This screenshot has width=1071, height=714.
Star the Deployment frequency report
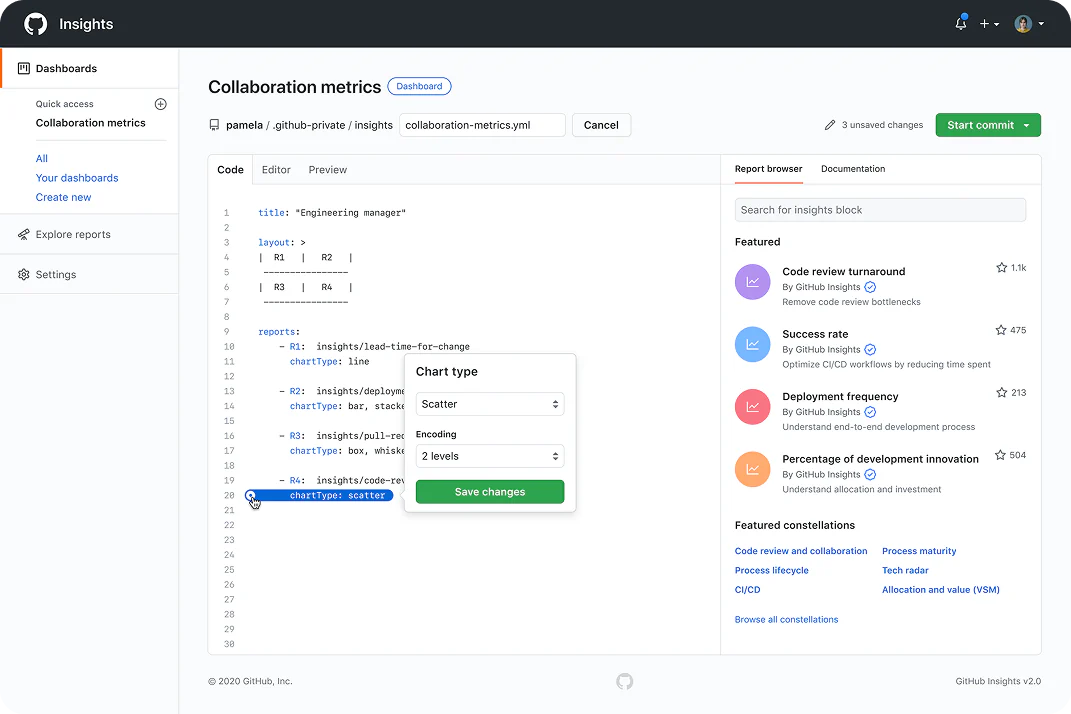(x=1001, y=392)
